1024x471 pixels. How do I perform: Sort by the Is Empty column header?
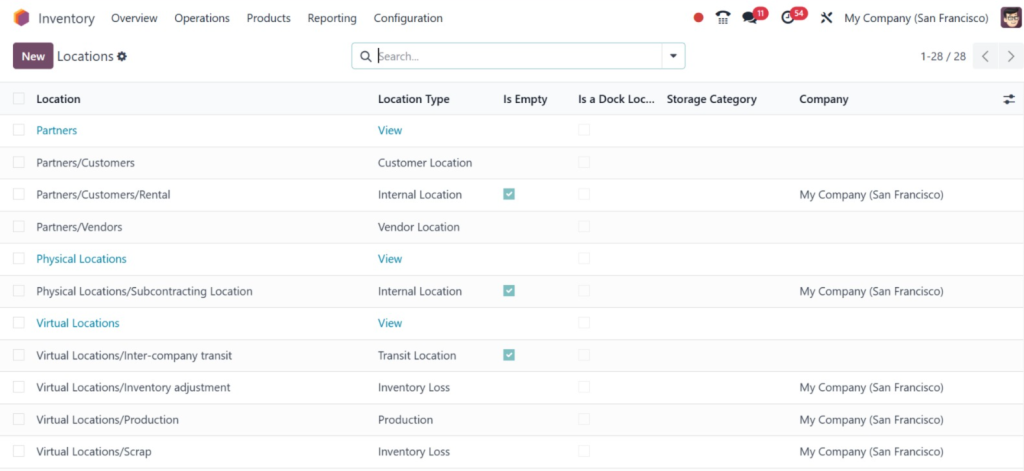pos(525,99)
